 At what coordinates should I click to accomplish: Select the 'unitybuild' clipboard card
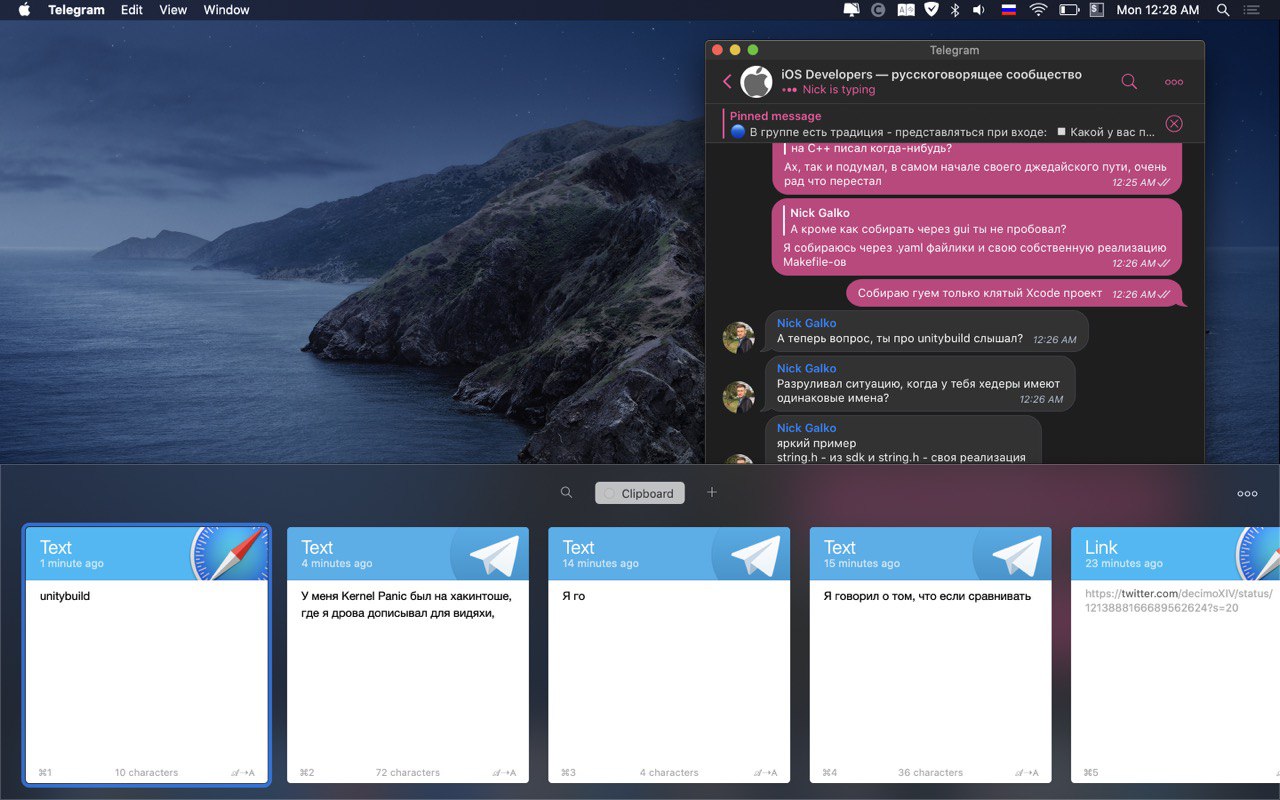coord(147,655)
